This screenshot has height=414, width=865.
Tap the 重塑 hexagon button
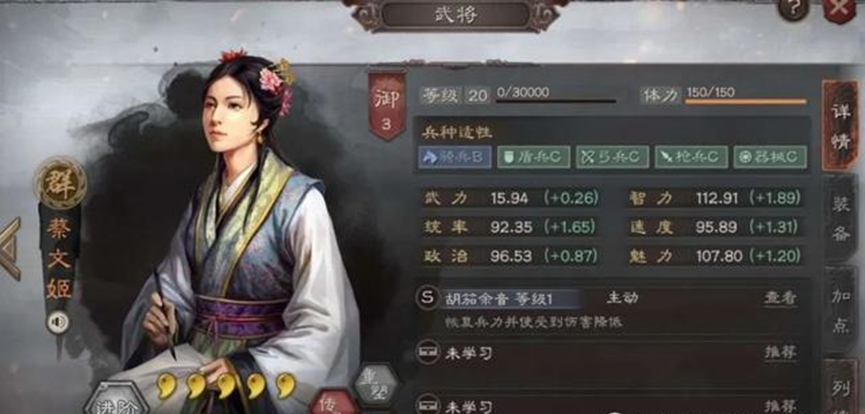376,385
